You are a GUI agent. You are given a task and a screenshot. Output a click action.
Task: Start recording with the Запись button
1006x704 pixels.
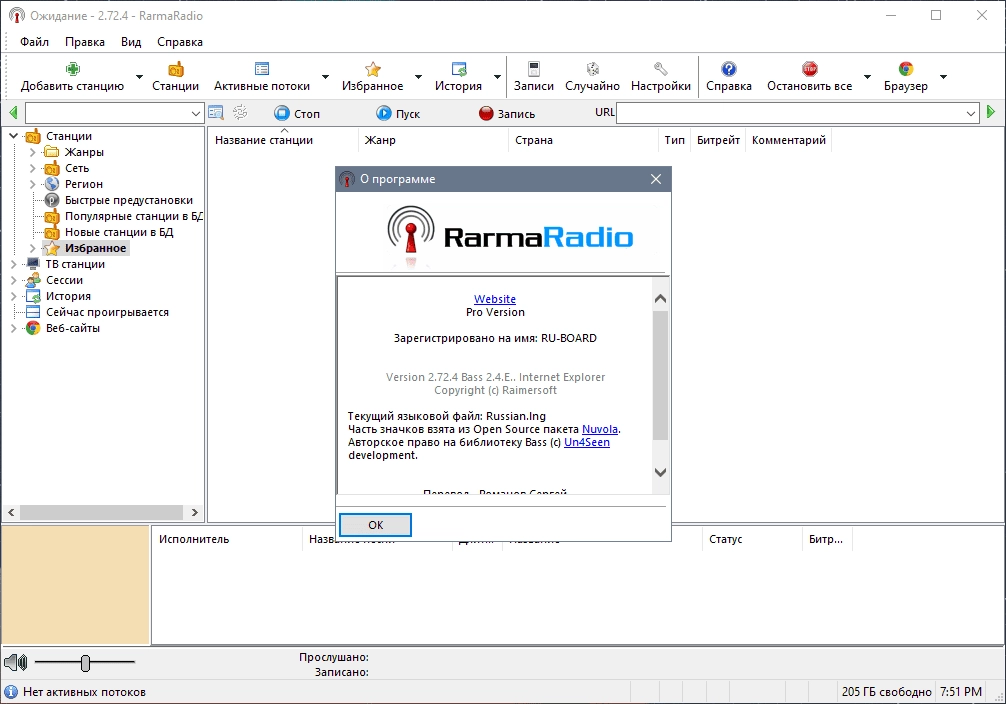(x=507, y=114)
